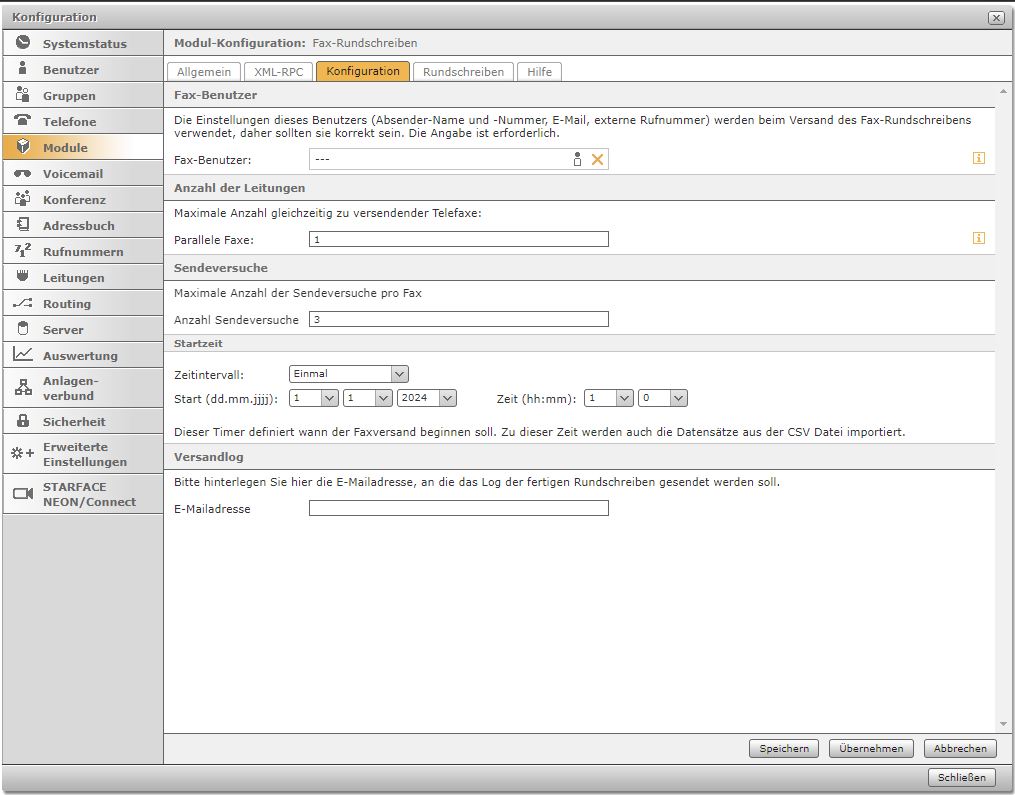Switch to the XML-RPC tab
The width and height of the screenshot is (1015, 795).
(x=279, y=72)
